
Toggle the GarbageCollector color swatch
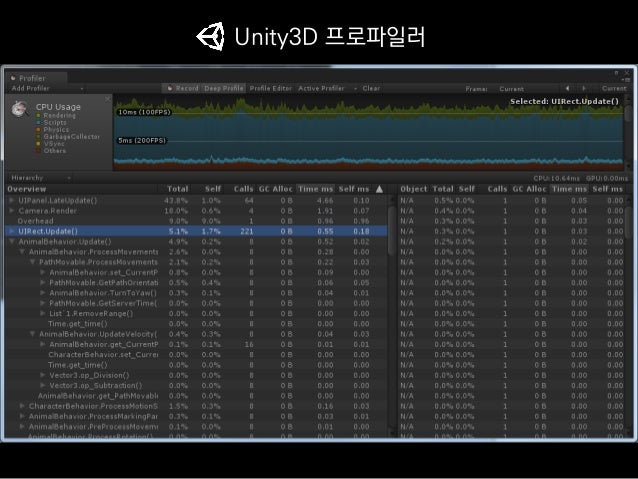[38, 137]
